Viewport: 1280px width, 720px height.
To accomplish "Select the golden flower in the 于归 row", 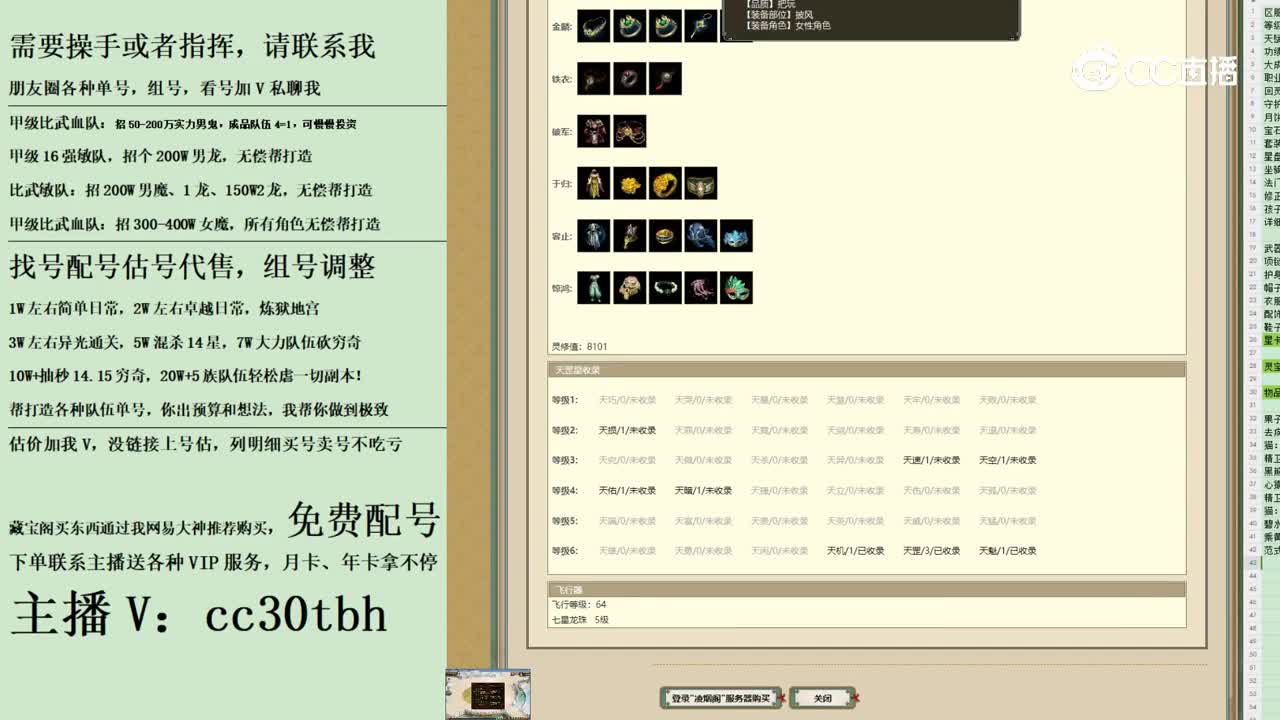I will tap(629, 183).
